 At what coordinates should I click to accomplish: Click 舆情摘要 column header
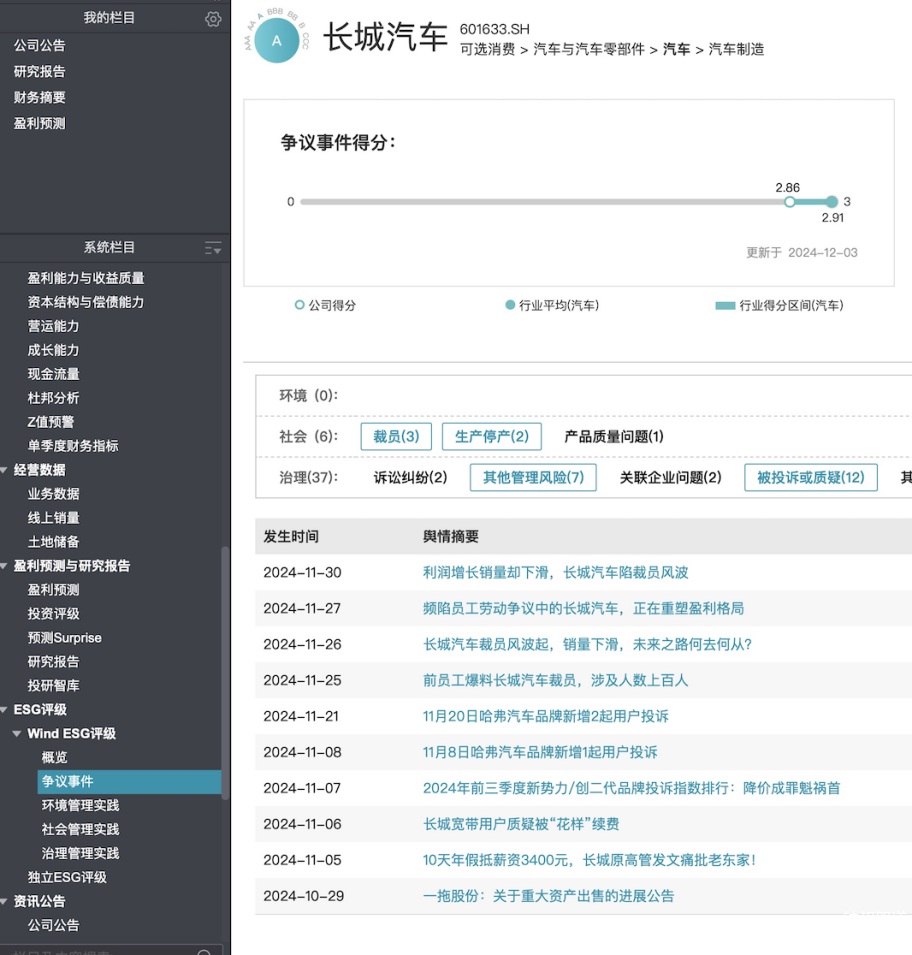pyautogui.click(x=451, y=537)
